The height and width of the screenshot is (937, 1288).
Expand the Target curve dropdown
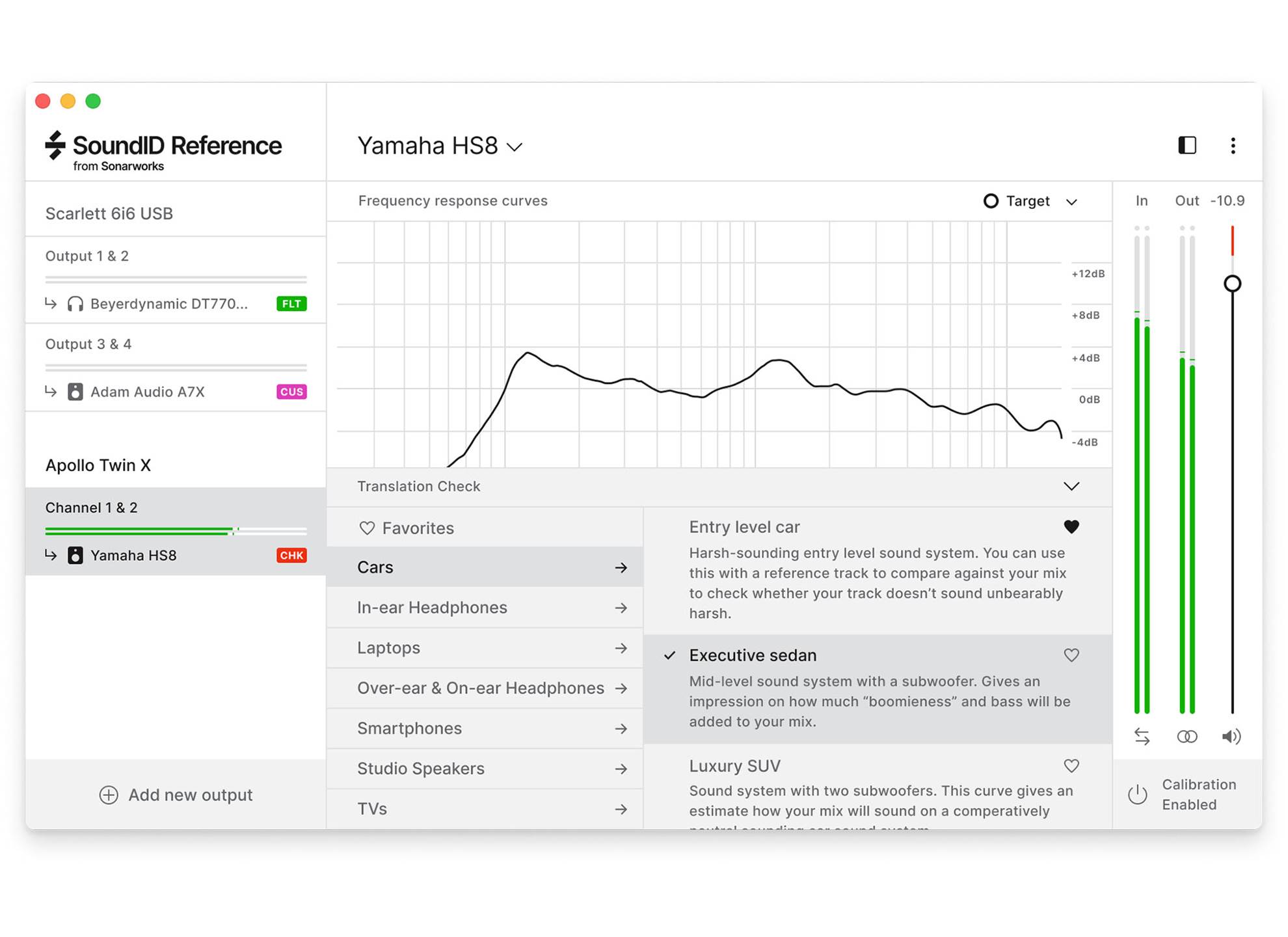point(1071,202)
